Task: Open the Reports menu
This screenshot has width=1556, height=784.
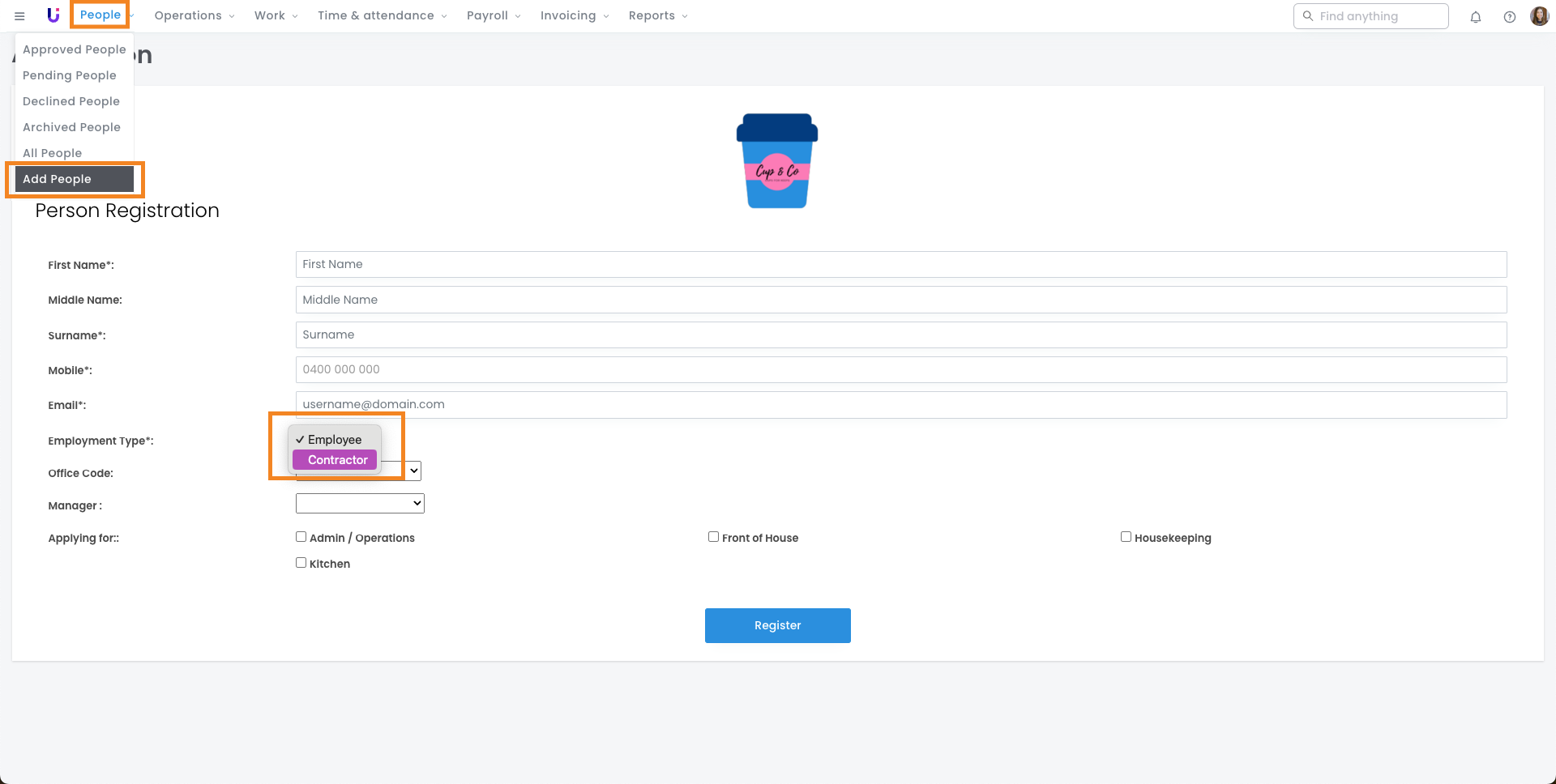Action: point(657,16)
